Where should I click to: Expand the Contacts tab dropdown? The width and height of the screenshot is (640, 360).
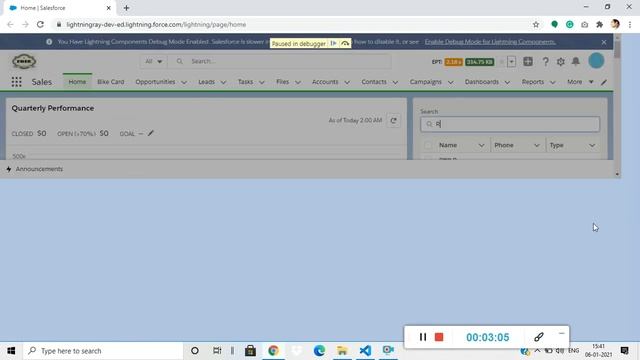point(395,82)
